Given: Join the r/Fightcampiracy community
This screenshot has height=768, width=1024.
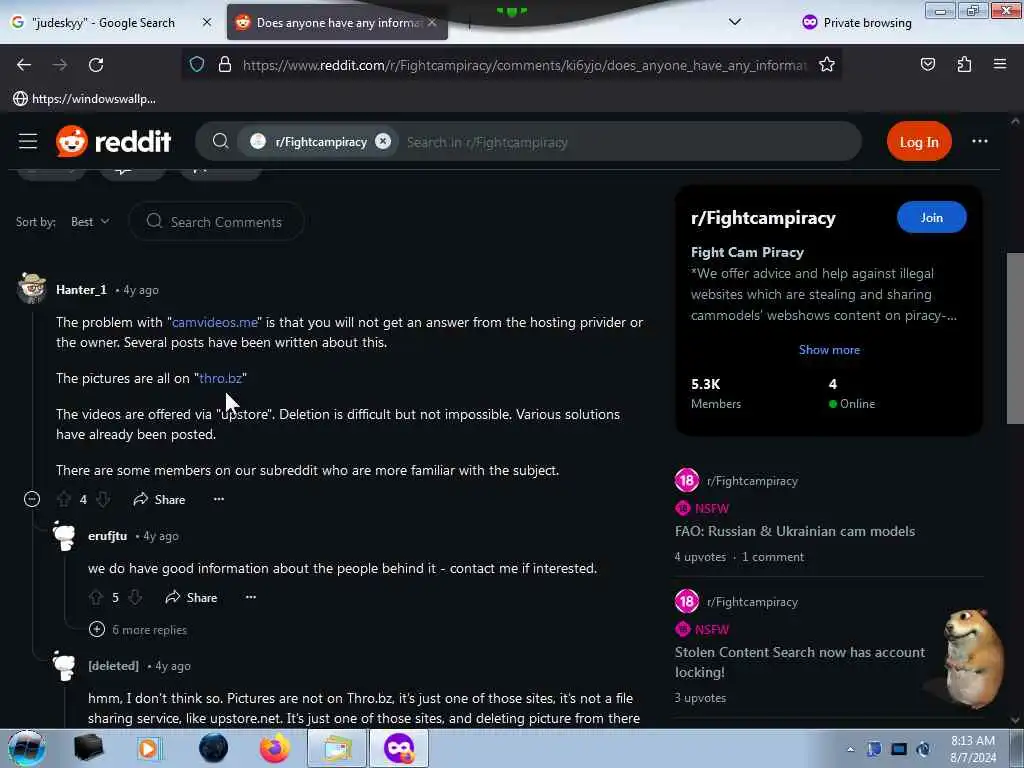Looking at the screenshot, I should click(x=931, y=217).
